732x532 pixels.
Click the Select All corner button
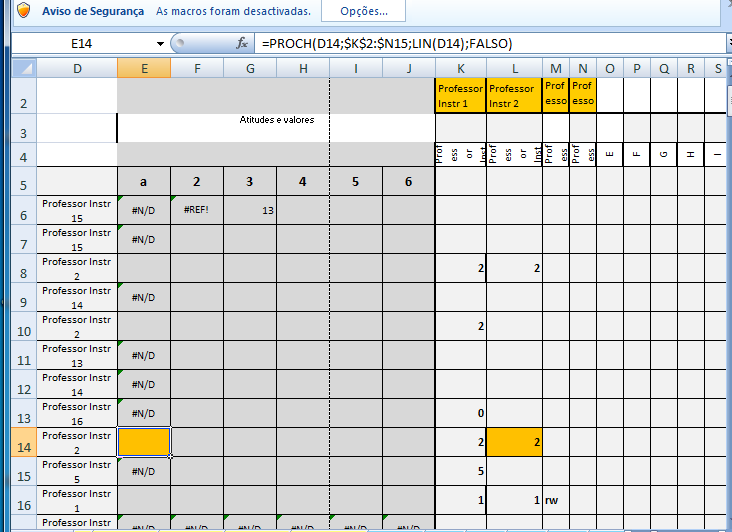pyautogui.click(x=24, y=69)
